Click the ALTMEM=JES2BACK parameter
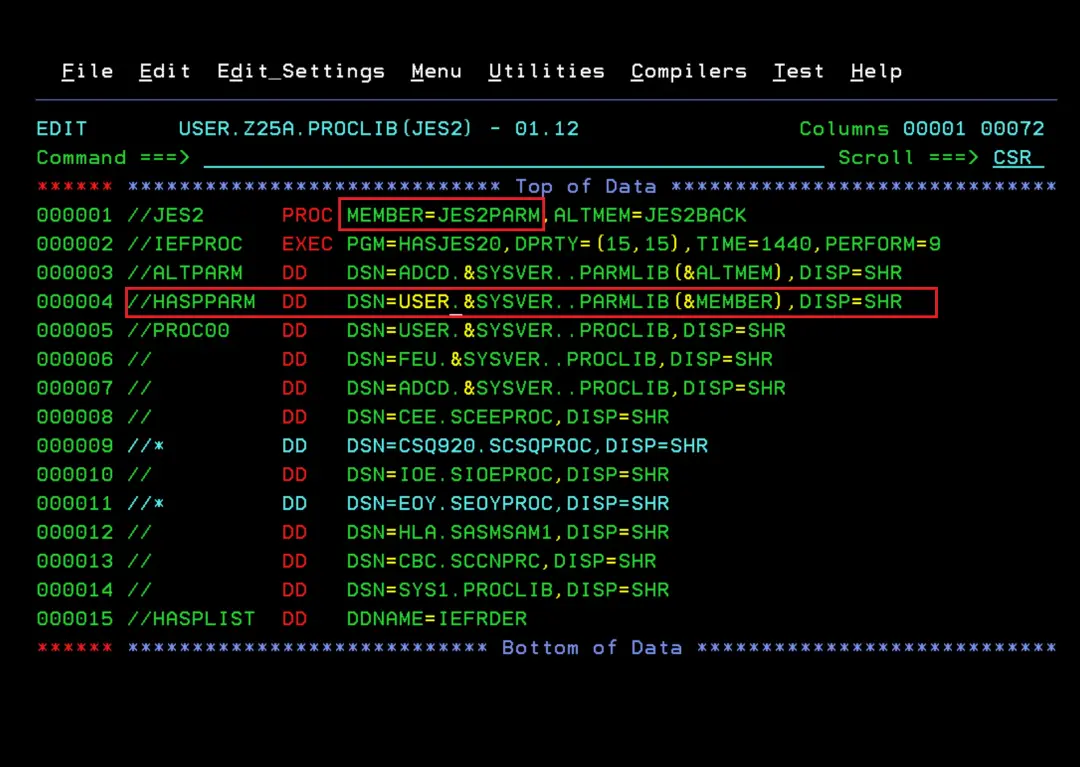The height and width of the screenshot is (767, 1080). (650, 215)
